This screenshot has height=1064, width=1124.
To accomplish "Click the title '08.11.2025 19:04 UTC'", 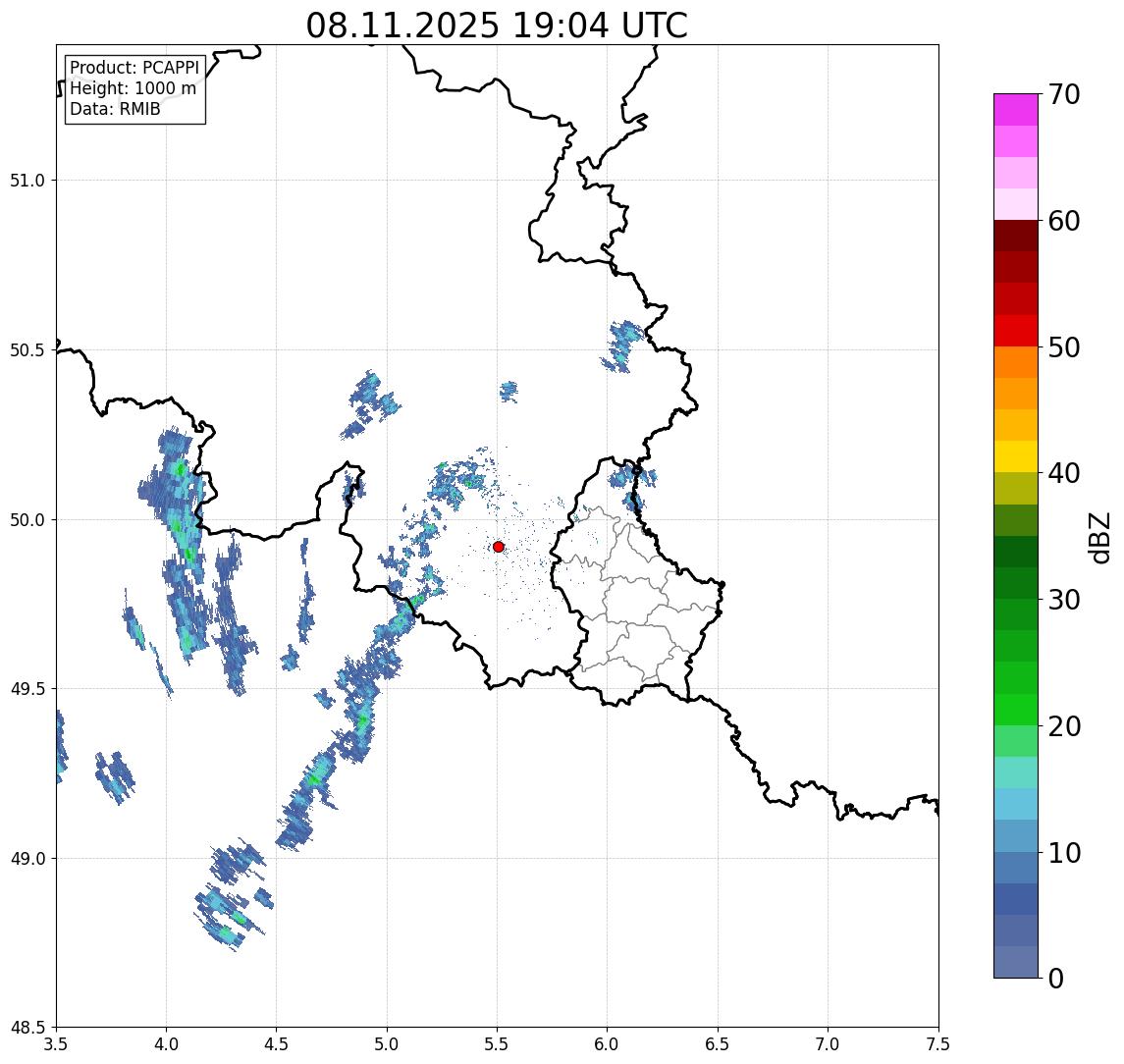I will (x=497, y=26).
